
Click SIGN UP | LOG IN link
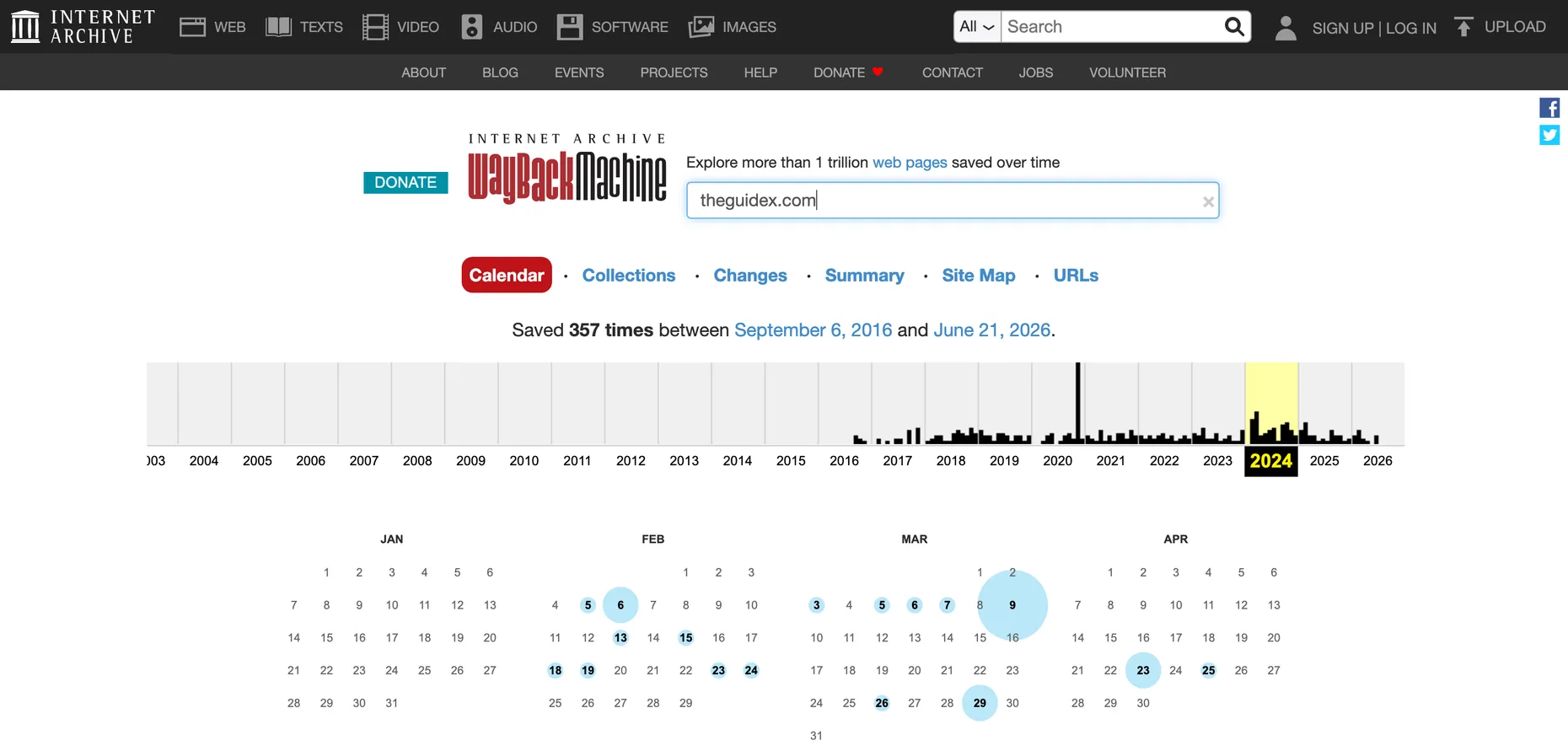point(1374,28)
